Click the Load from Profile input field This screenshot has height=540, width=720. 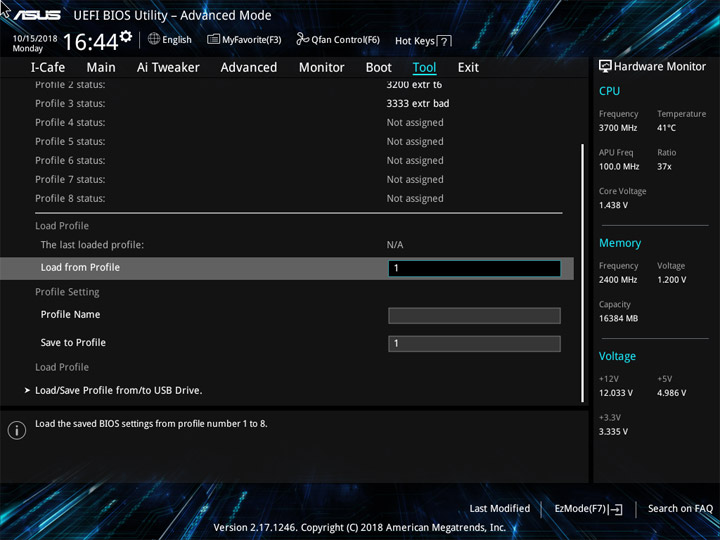[474, 268]
